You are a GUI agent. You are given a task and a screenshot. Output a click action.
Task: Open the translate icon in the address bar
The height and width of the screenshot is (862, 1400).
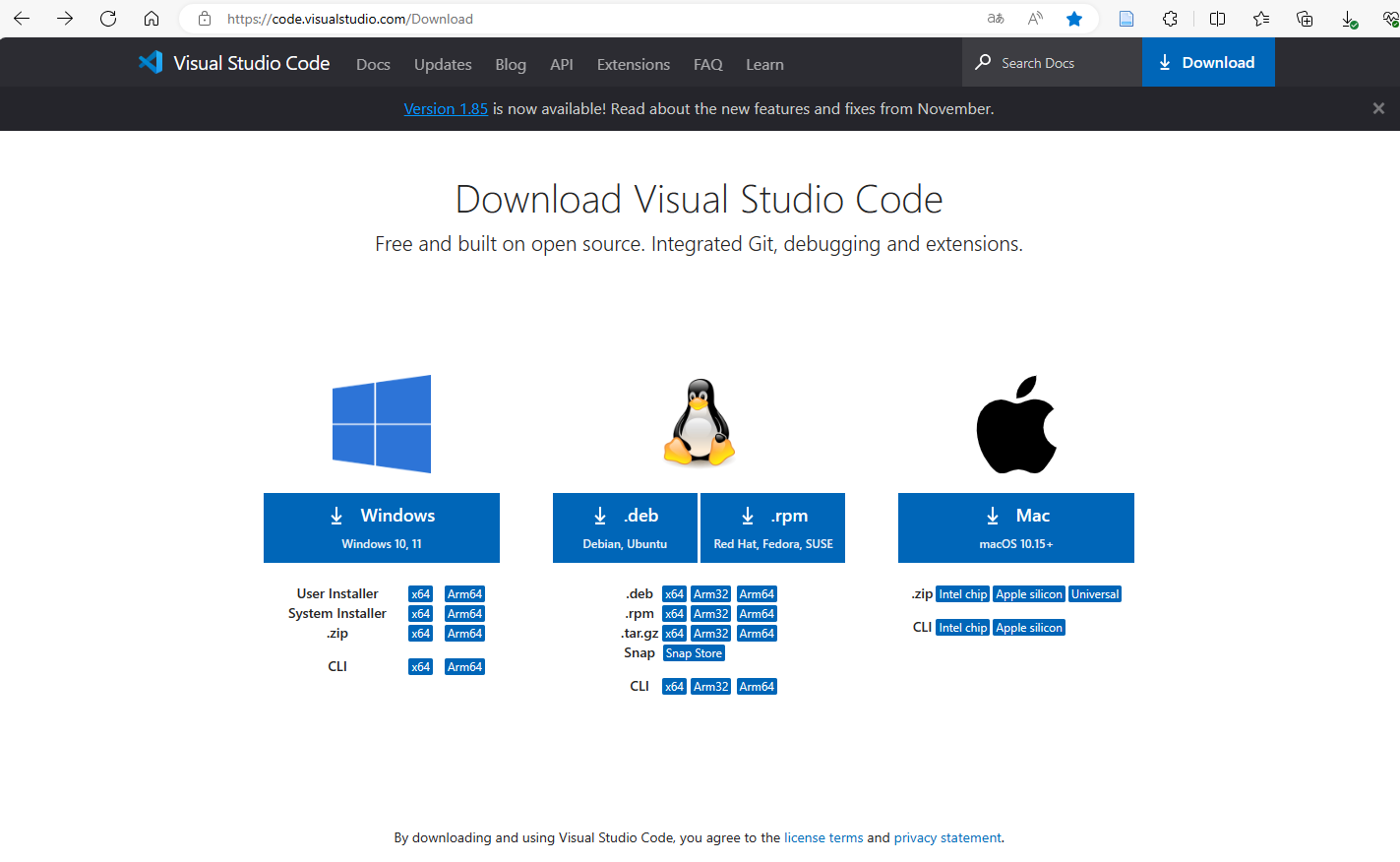[996, 19]
